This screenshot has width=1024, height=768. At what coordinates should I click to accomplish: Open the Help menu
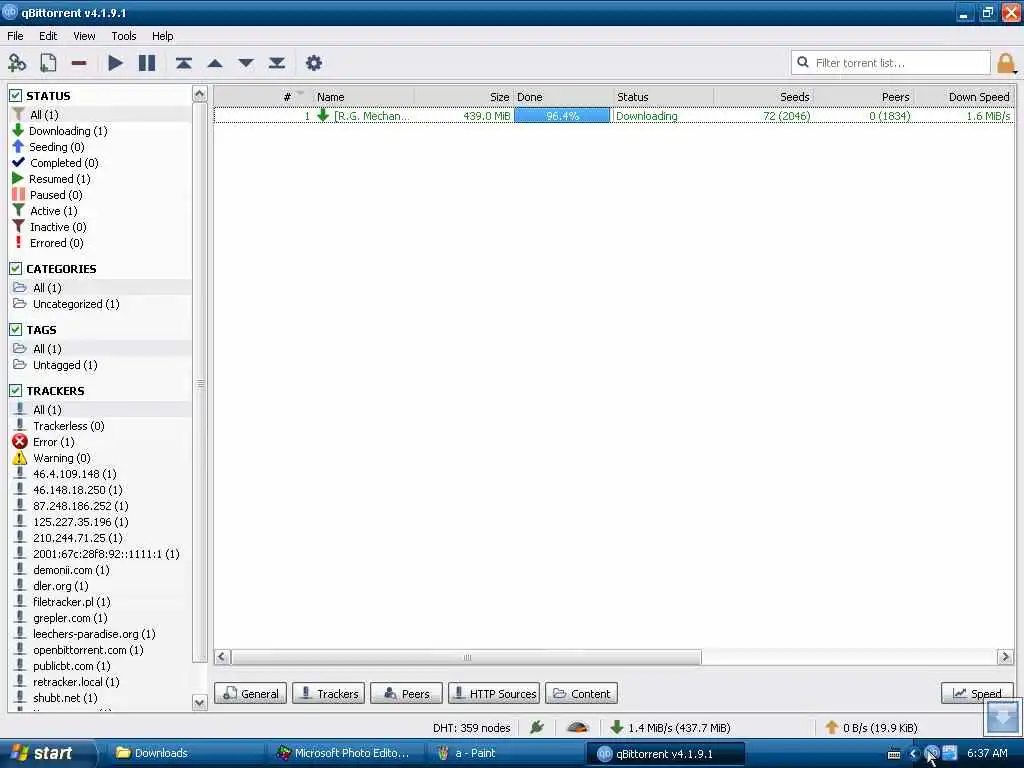(x=163, y=36)
